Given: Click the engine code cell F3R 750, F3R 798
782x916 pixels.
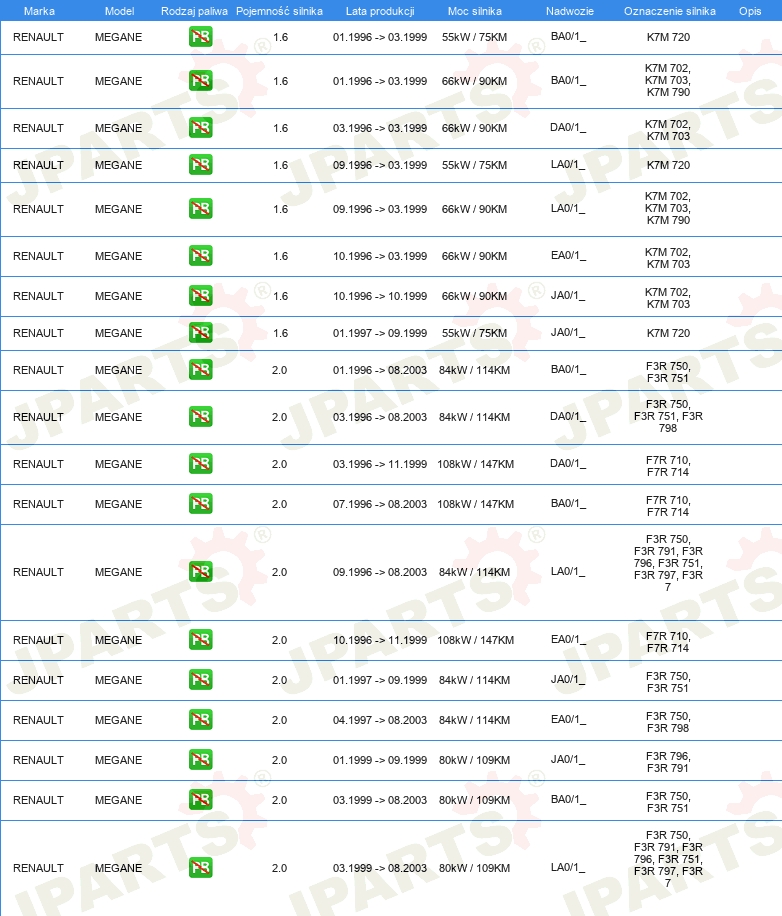Looking at the screenshot, I should (x=668, y=722).
